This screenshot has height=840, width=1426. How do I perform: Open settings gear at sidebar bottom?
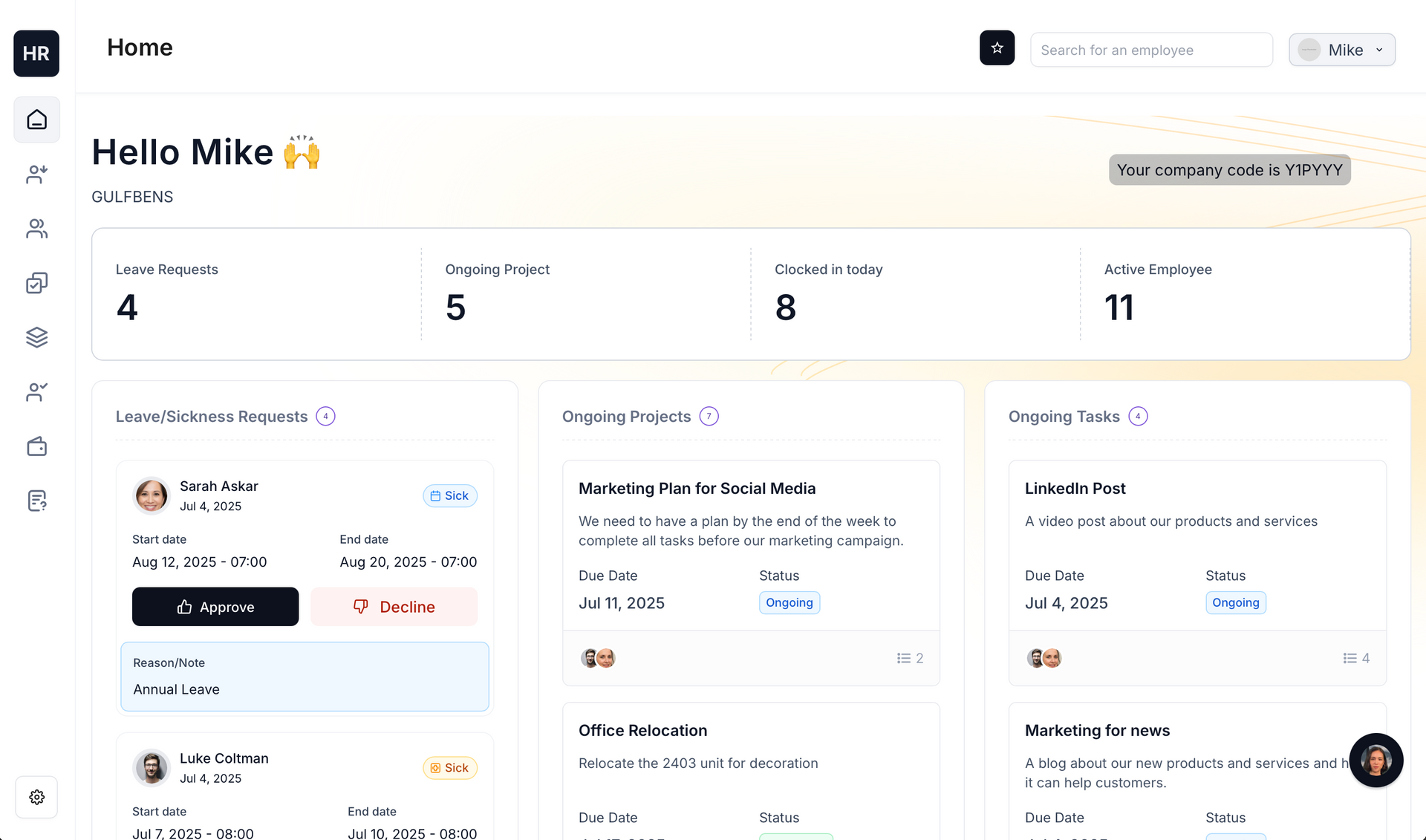tap(36, 797)
